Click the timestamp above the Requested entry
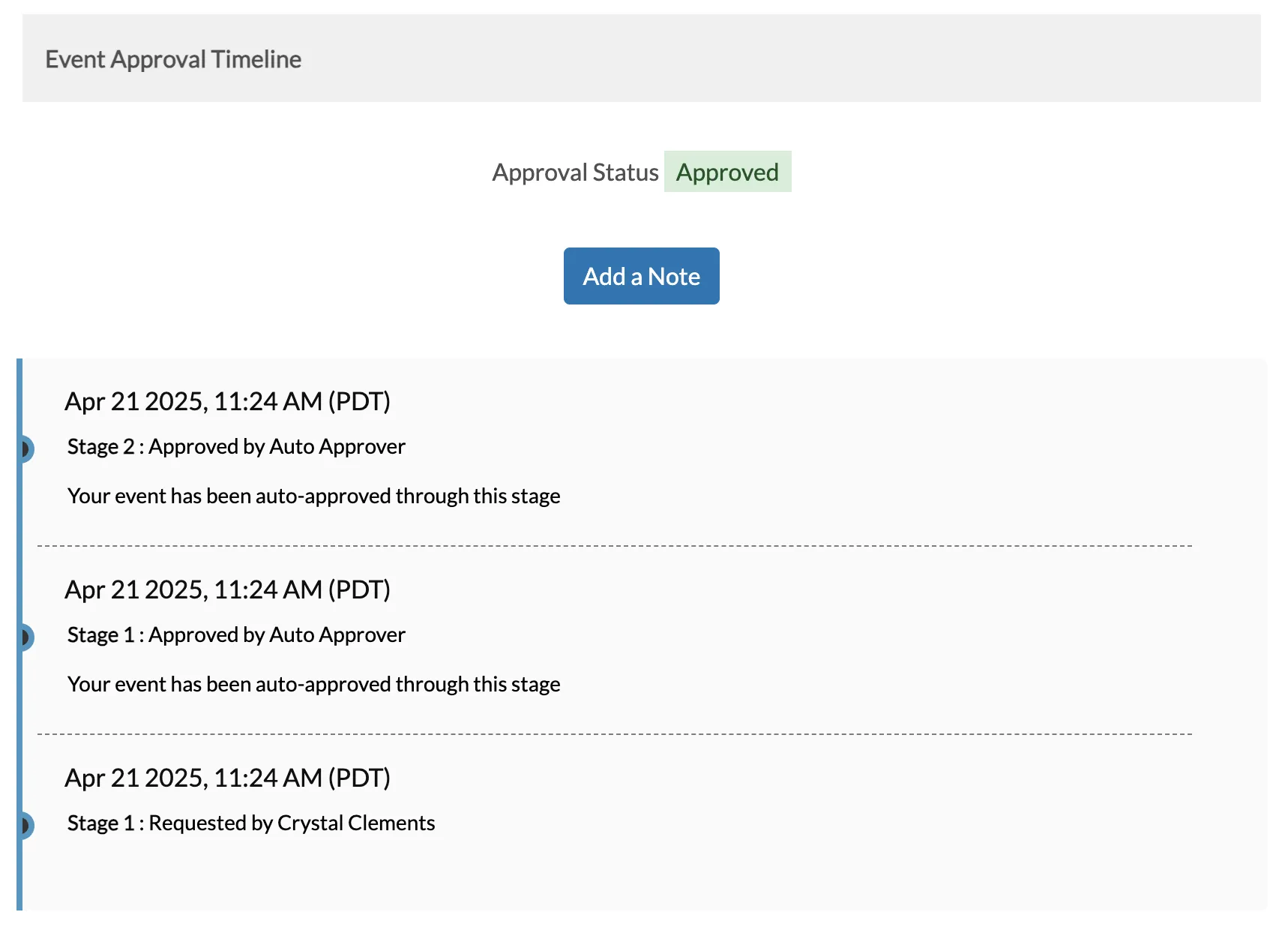 pos(227,778)
